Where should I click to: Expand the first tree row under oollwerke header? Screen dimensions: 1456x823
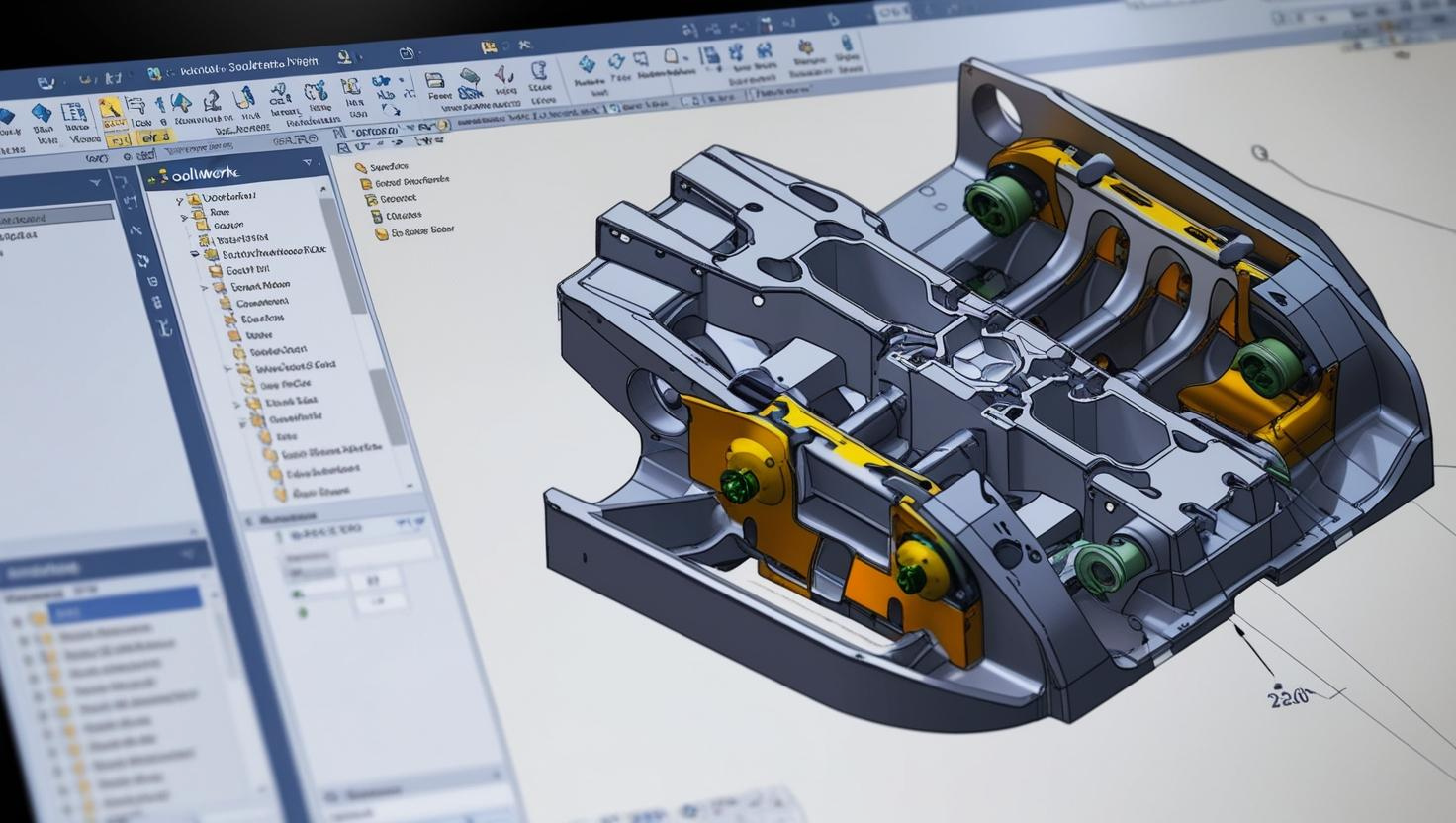tap(181, 201)
